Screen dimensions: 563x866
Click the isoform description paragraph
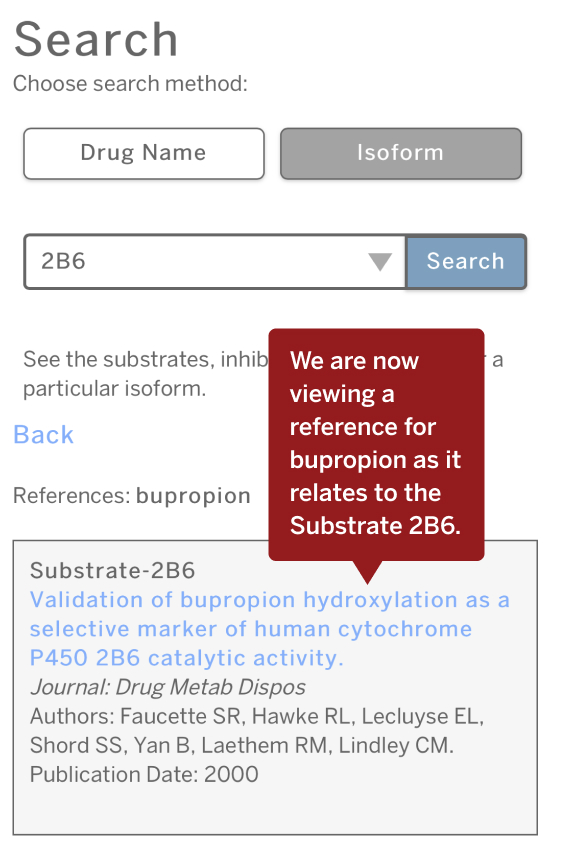146,374
